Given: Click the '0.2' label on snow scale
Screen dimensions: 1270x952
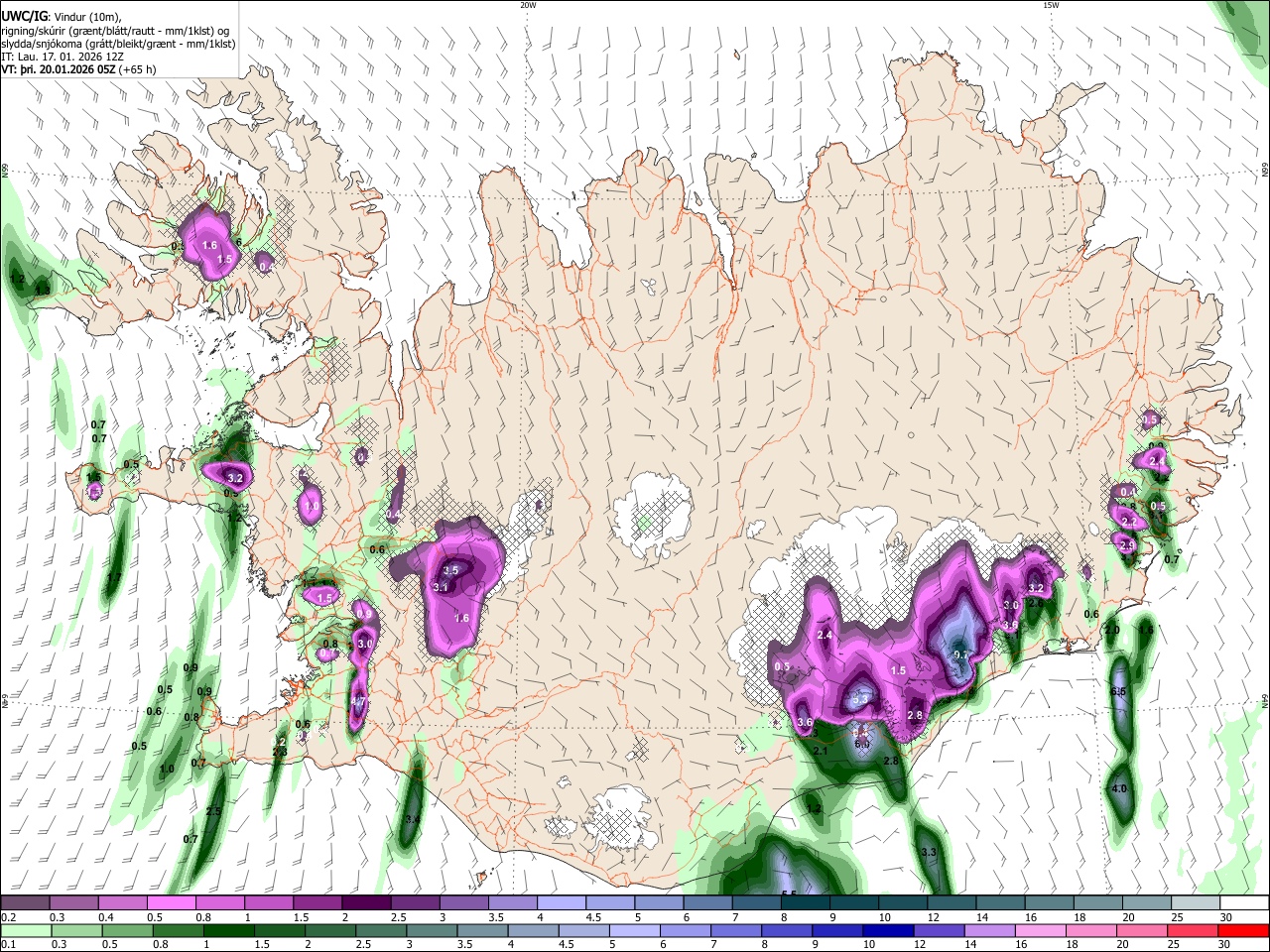Looking at the screenshot, I should 8,917.
